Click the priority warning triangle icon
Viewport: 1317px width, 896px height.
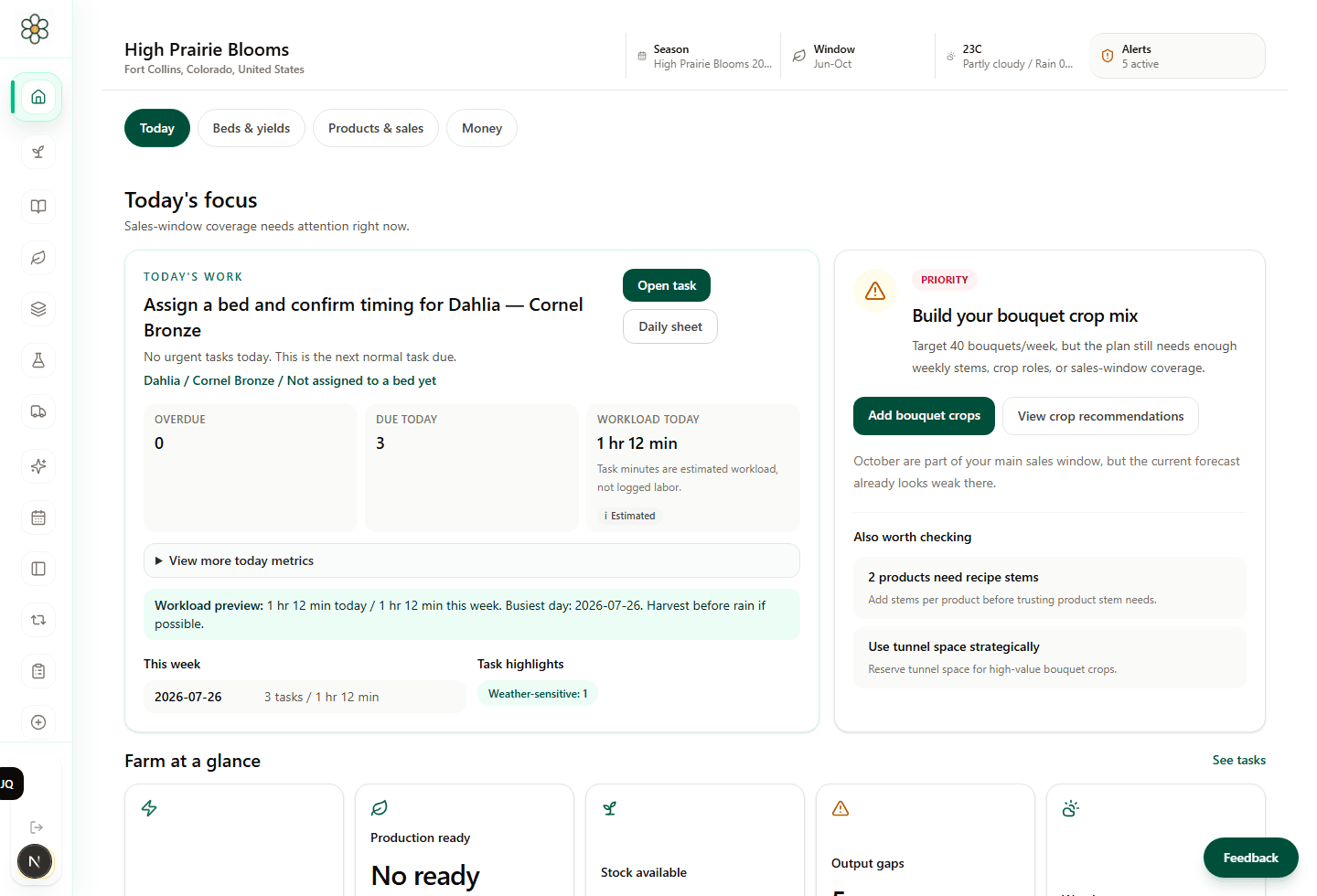[875, 291]
